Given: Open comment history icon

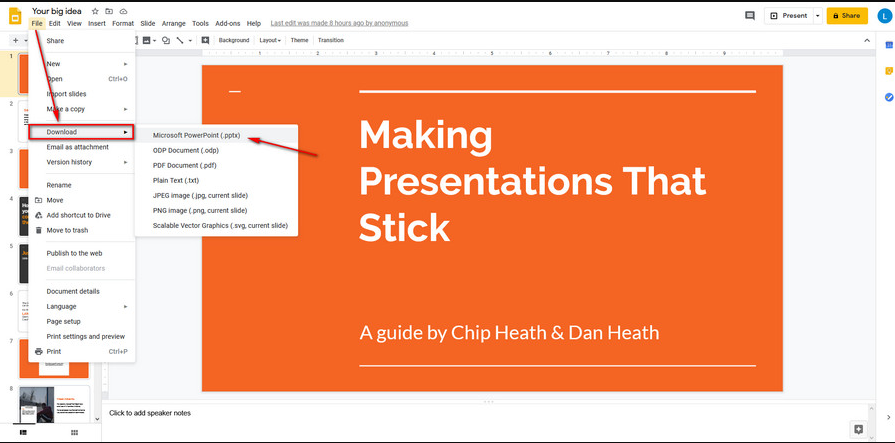Looking at the screenshot, I should [x=750, y=16].
